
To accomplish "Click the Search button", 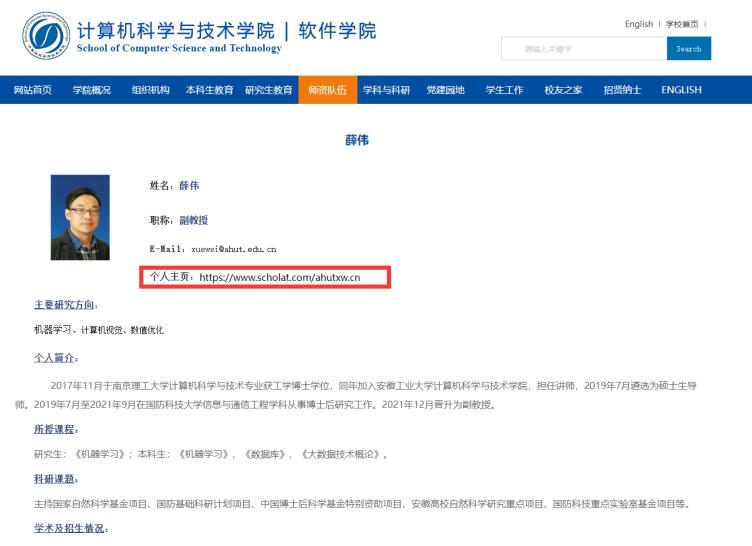I will coord(688,49).
